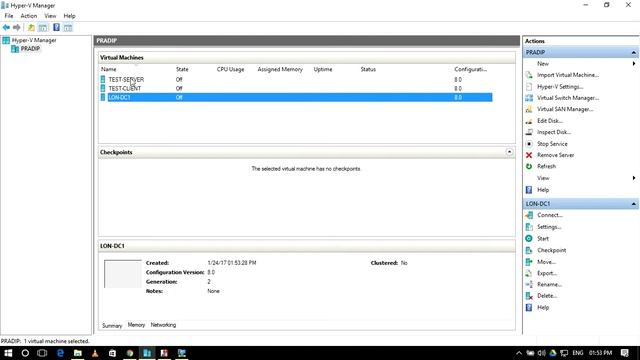The image size is (640, 360).
Task: Click the Move action icon
Action: tap(529, 262)
